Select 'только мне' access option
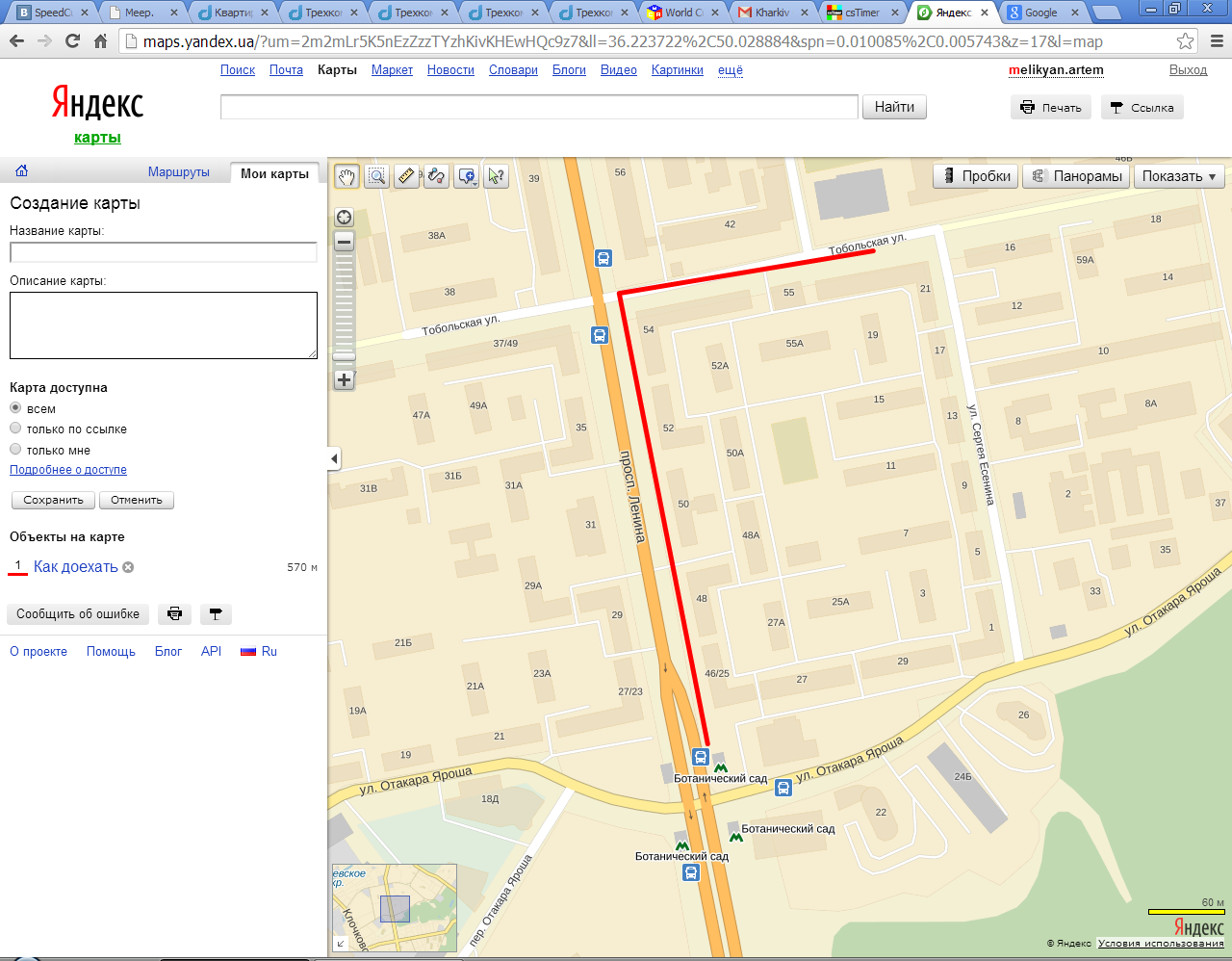 (x=15, y=449)
